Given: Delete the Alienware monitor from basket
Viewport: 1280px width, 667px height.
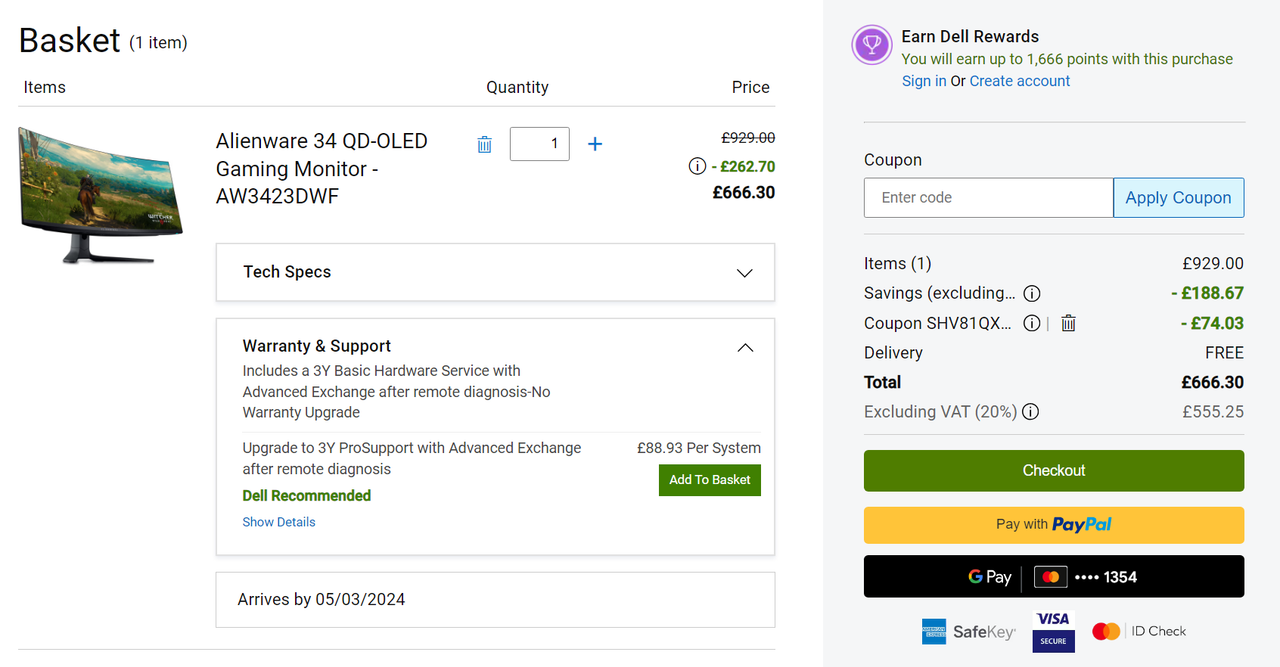Looking at the screenshot, I should point(485,144).
